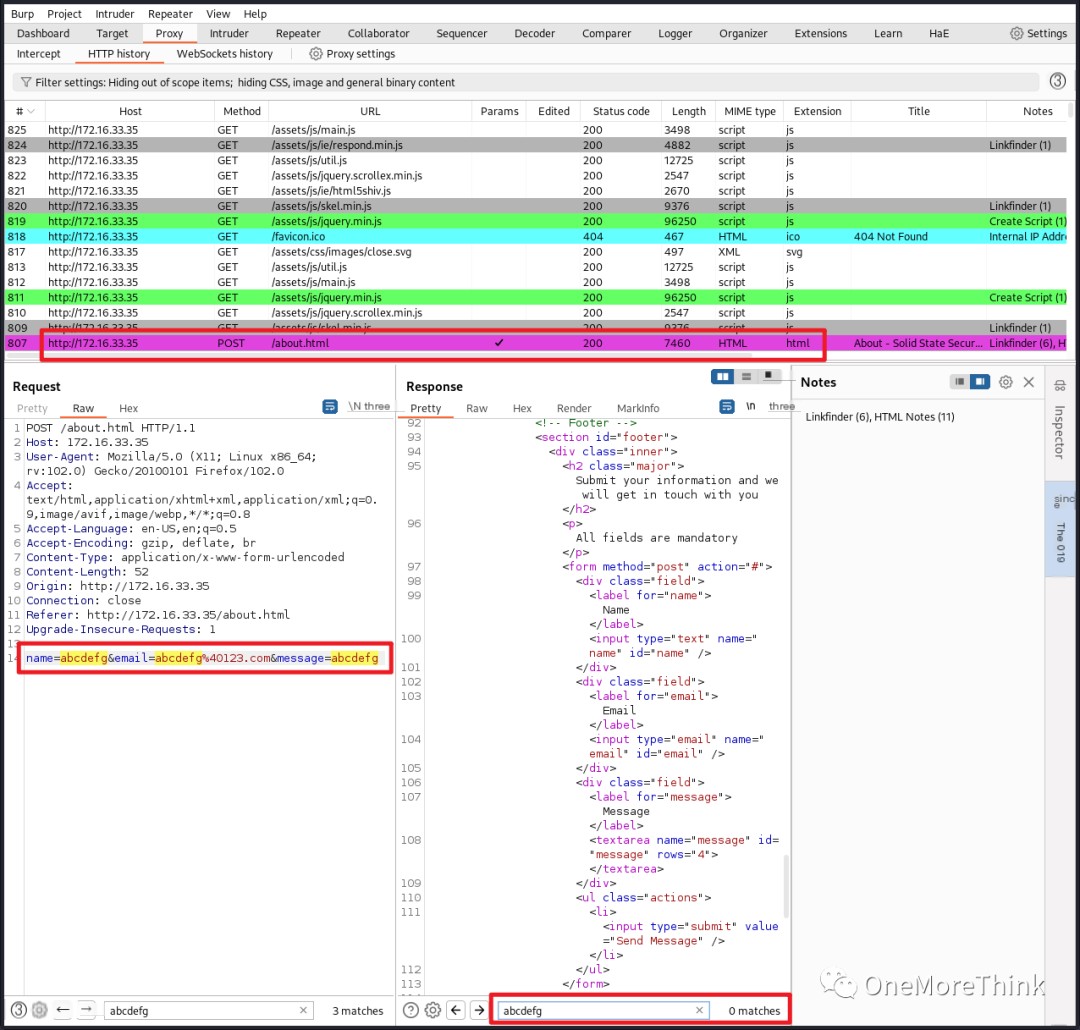Select history row 819 jquery.min.js
Viewport: 1080px width, 1030px height.
[536, 221]
